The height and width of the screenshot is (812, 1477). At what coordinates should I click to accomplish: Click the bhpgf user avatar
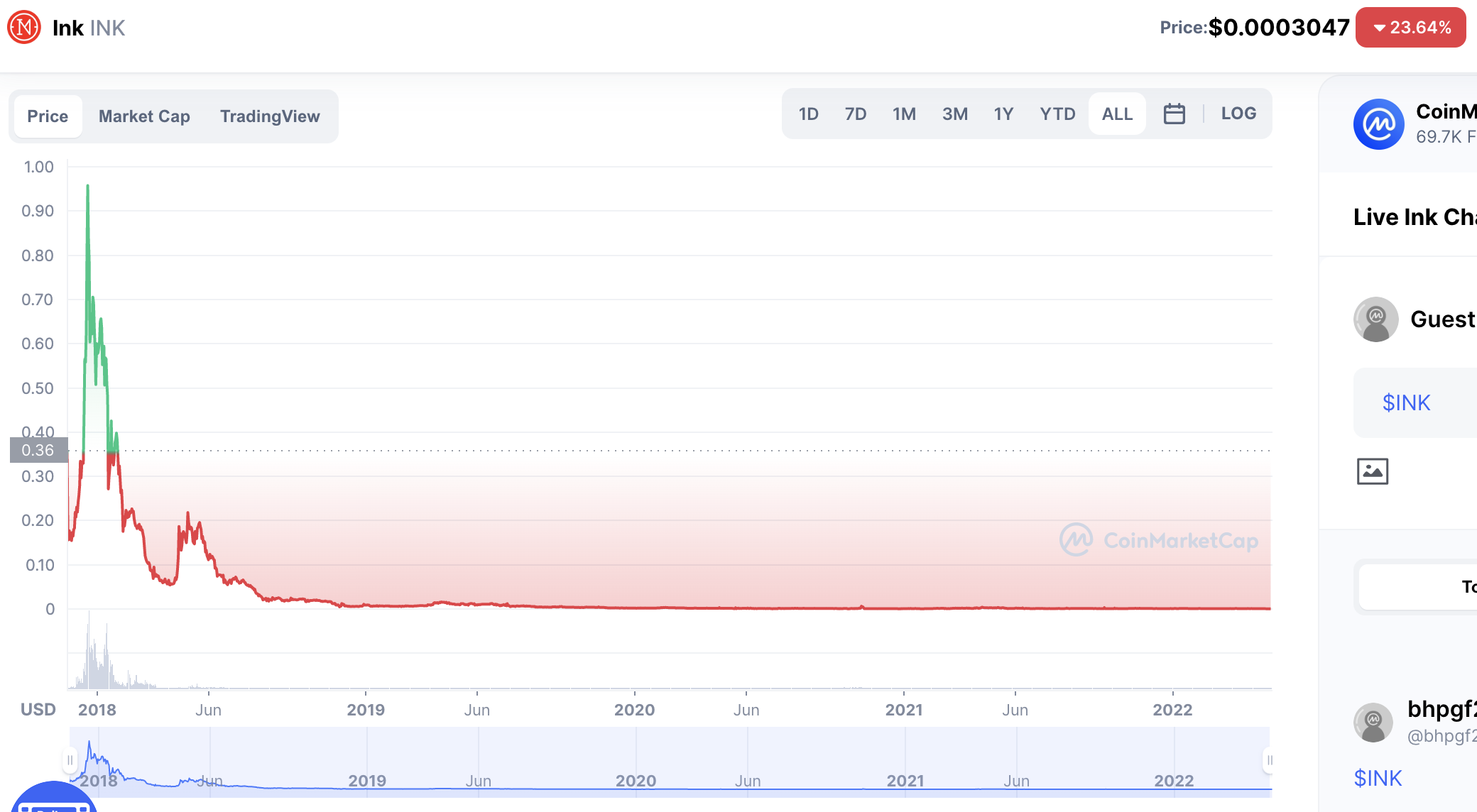(1373, 722)
